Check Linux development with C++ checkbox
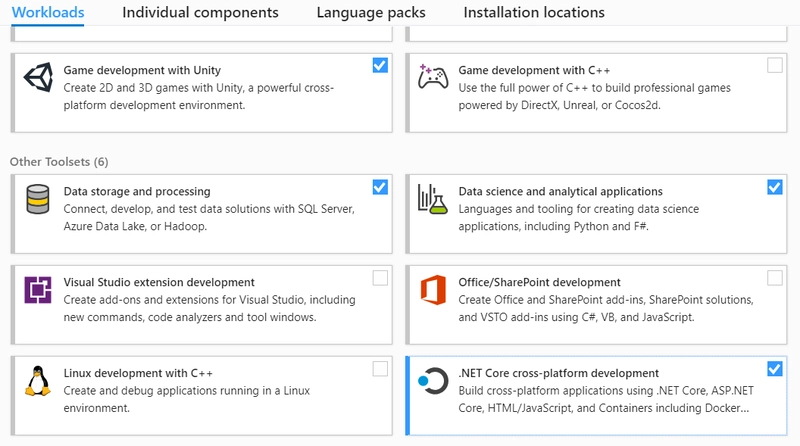 [380, 369]
